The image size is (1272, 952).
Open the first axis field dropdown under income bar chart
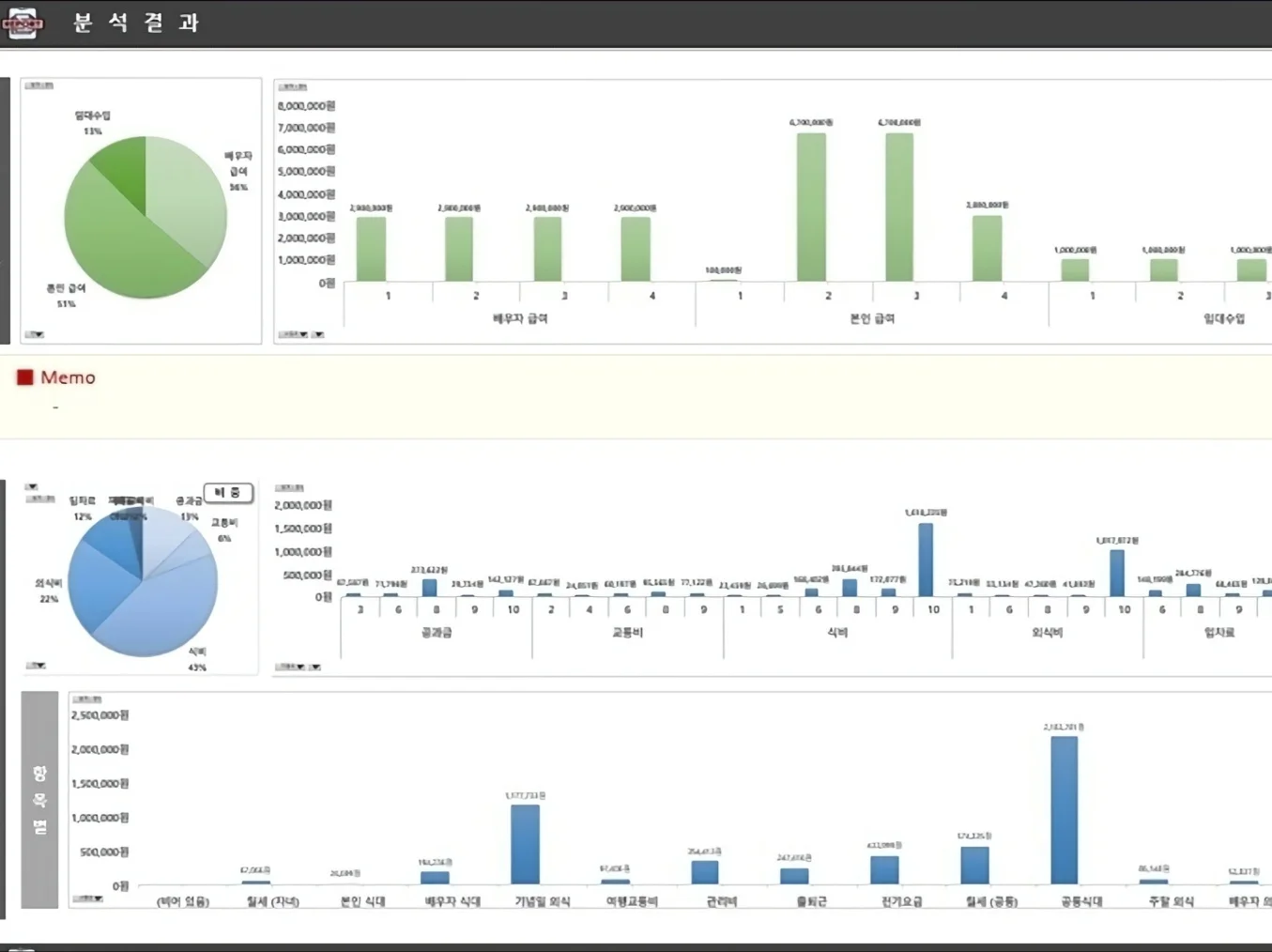tap(293, 334)
